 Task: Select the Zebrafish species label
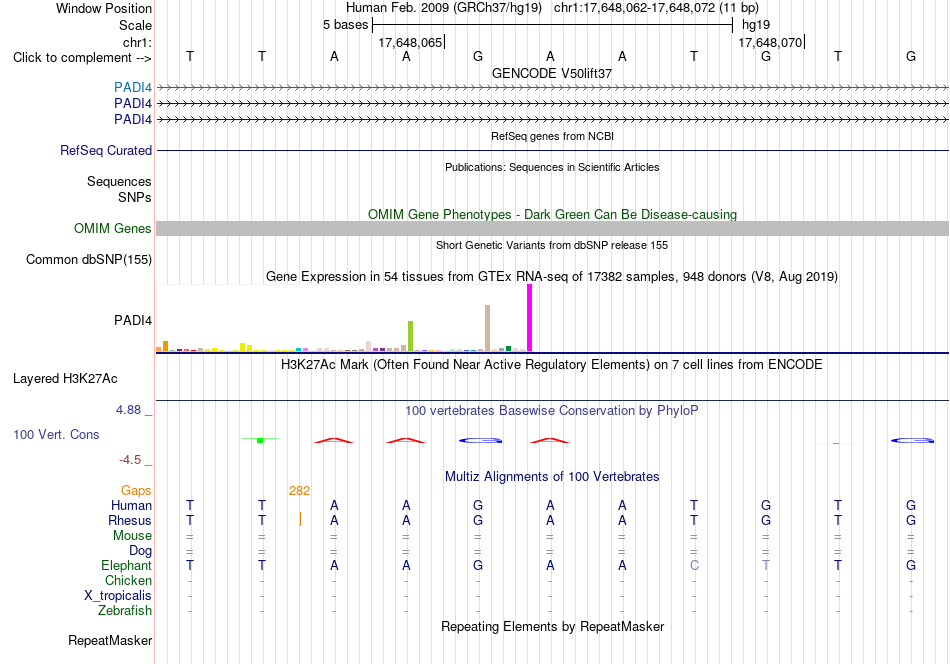click(x=125, y=611)
